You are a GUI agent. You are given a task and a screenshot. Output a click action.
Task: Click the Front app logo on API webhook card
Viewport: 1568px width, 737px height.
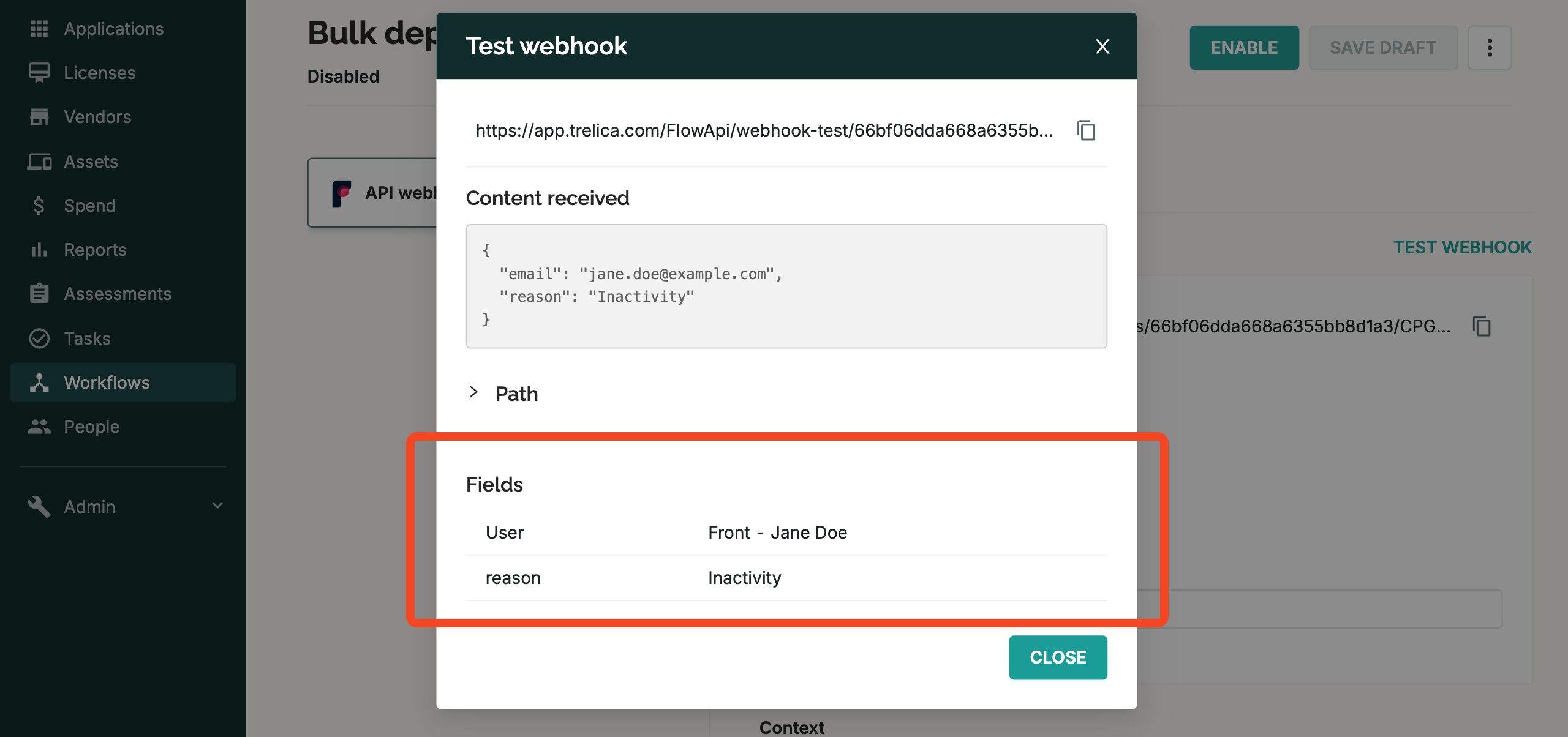click(x=342, y=193)
